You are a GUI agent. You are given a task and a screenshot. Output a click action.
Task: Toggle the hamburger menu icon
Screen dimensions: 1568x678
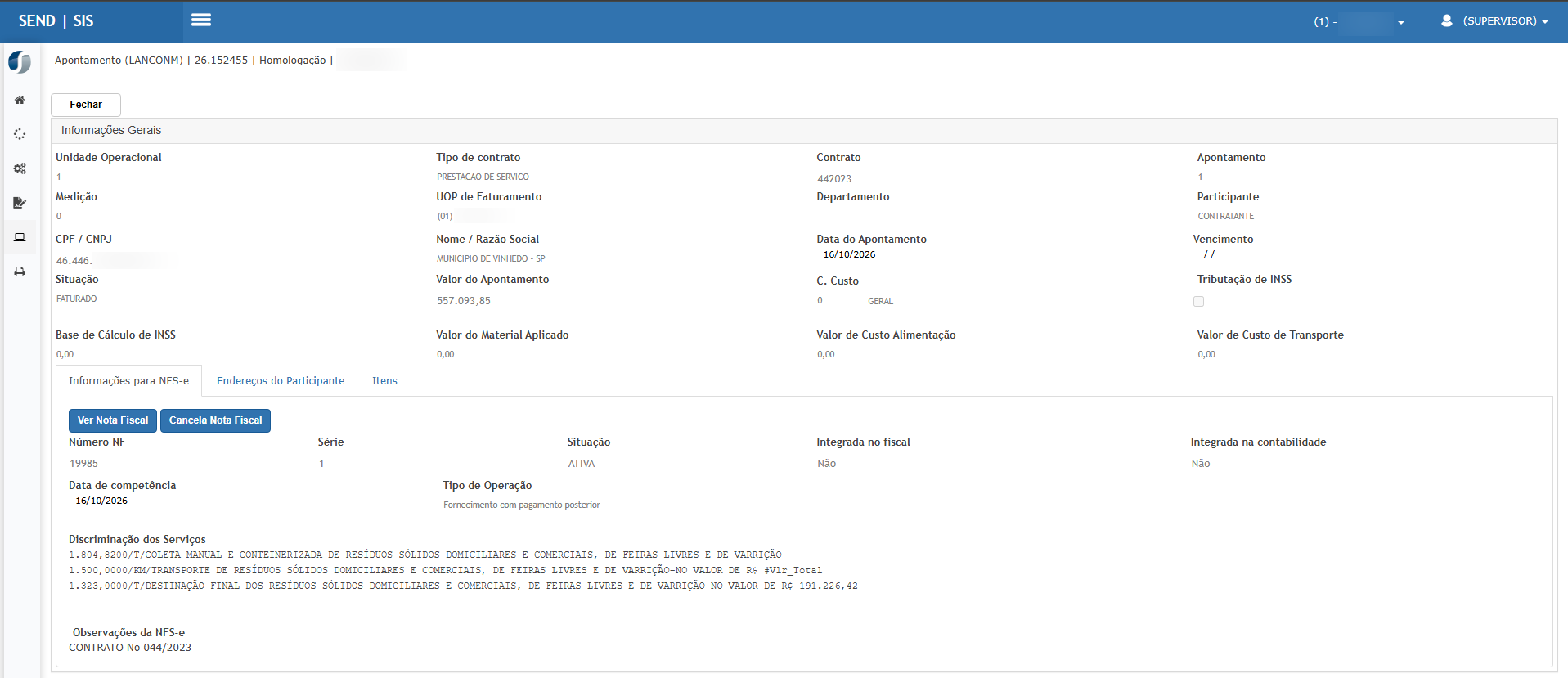pyautogui.click(x=201, y=20)
